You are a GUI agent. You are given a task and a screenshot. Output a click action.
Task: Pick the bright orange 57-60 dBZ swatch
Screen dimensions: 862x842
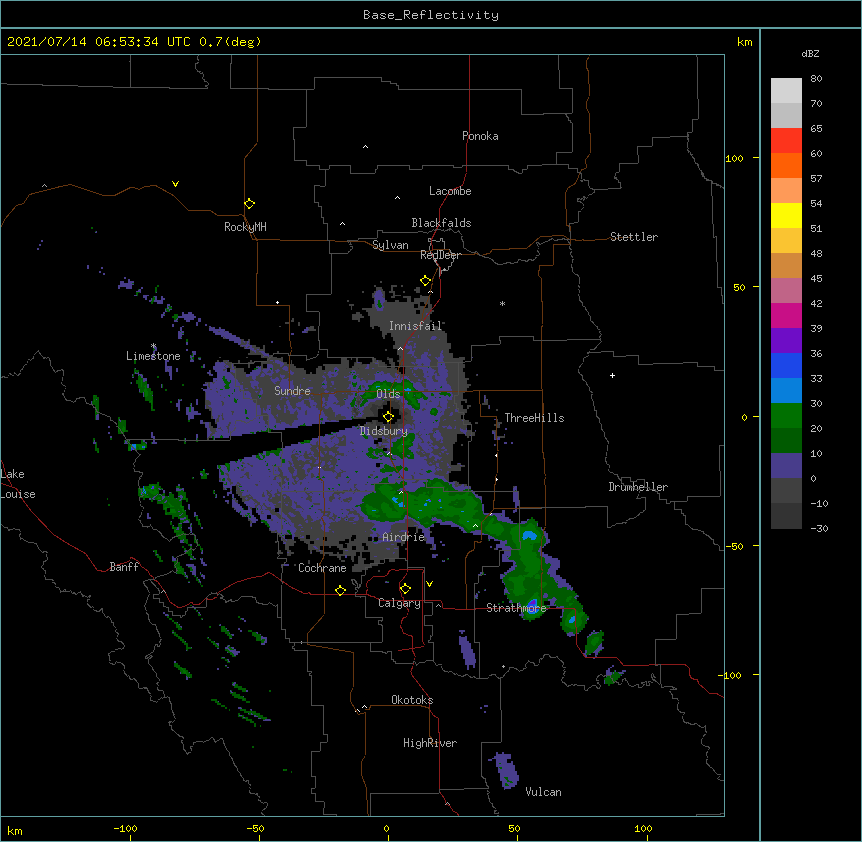click(x=786, y=165)
